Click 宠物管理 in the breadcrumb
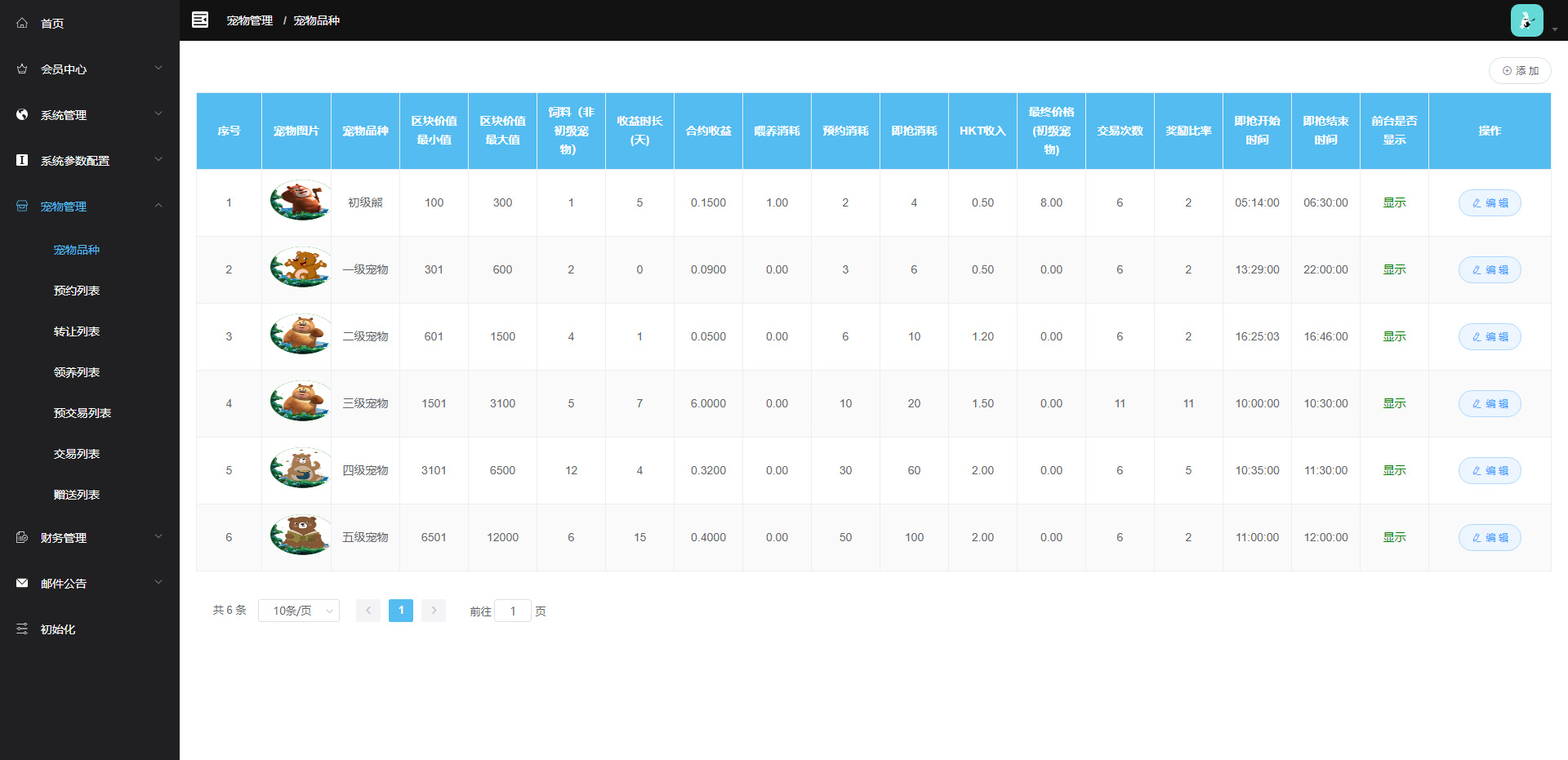The image size is (1568, 760). click(250, 20)
